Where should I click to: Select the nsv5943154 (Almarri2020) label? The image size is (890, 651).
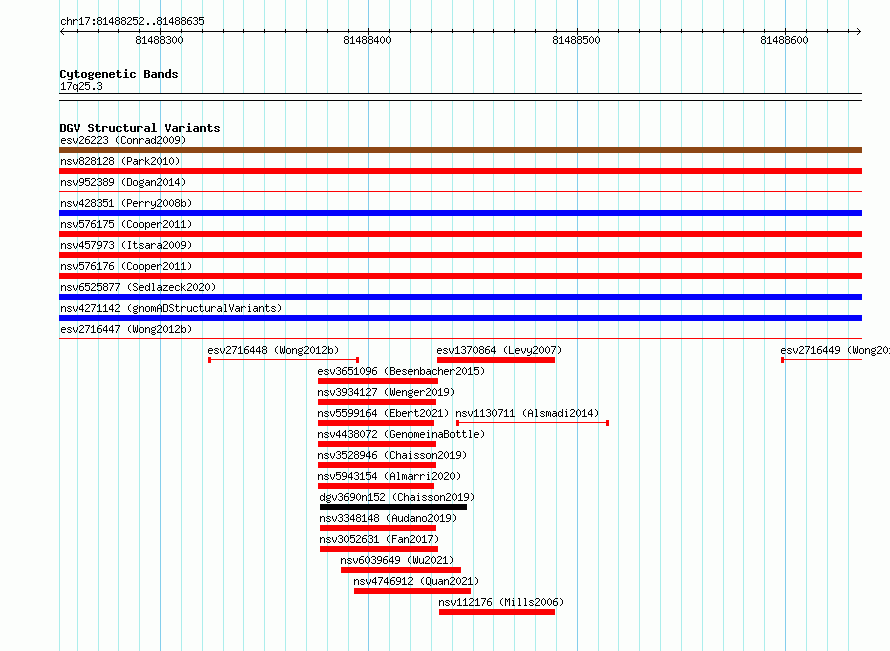pyautogui.click(x=389, y=476)
